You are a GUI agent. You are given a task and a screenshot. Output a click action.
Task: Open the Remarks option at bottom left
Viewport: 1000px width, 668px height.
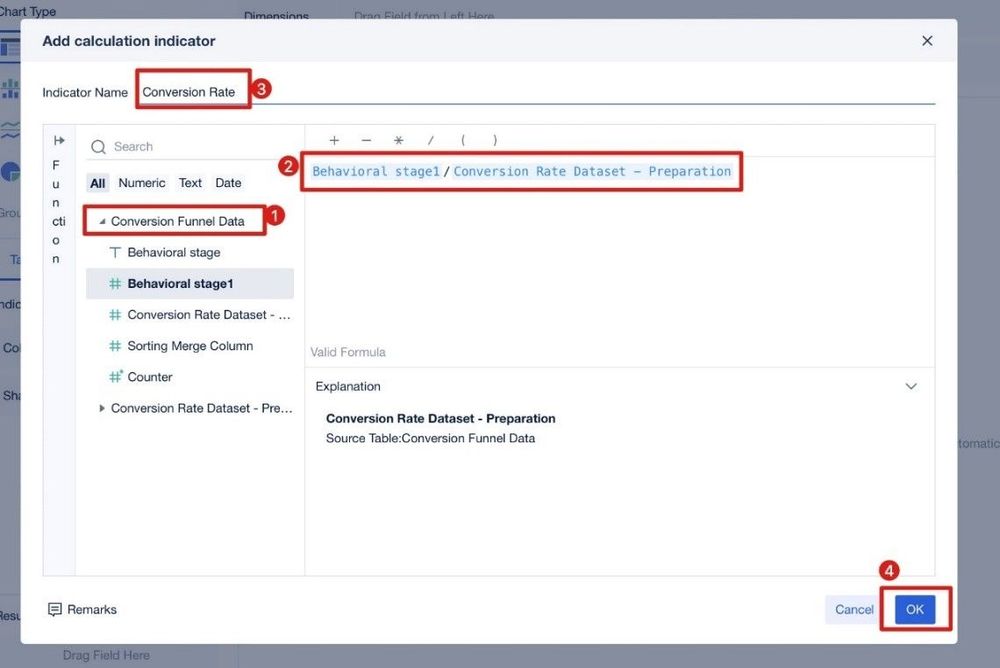click(x=83, y=609)
